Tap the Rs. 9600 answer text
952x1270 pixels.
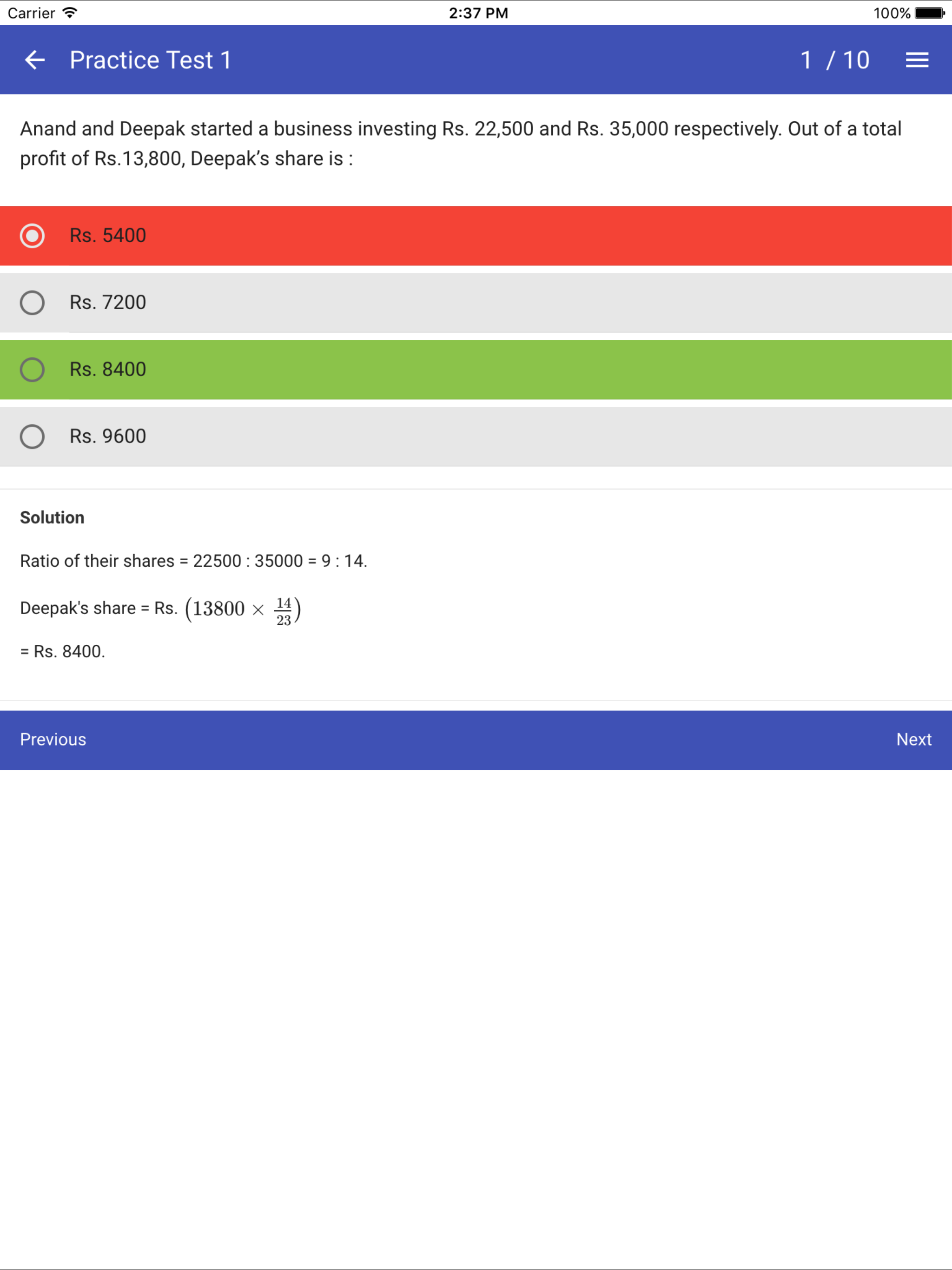coord(108,437)
